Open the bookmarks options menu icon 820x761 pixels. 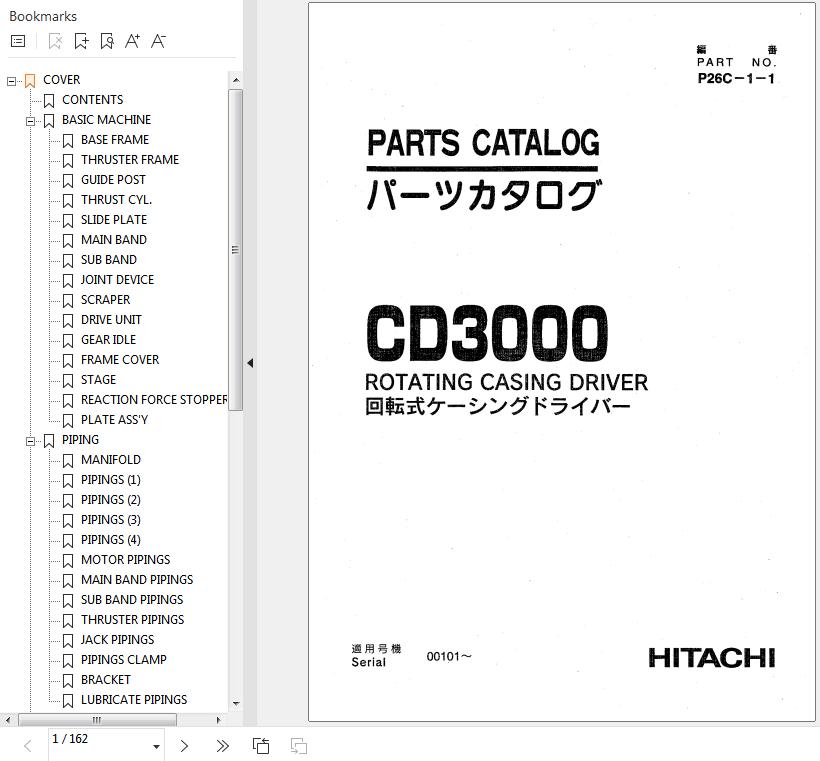coord(18,41)
